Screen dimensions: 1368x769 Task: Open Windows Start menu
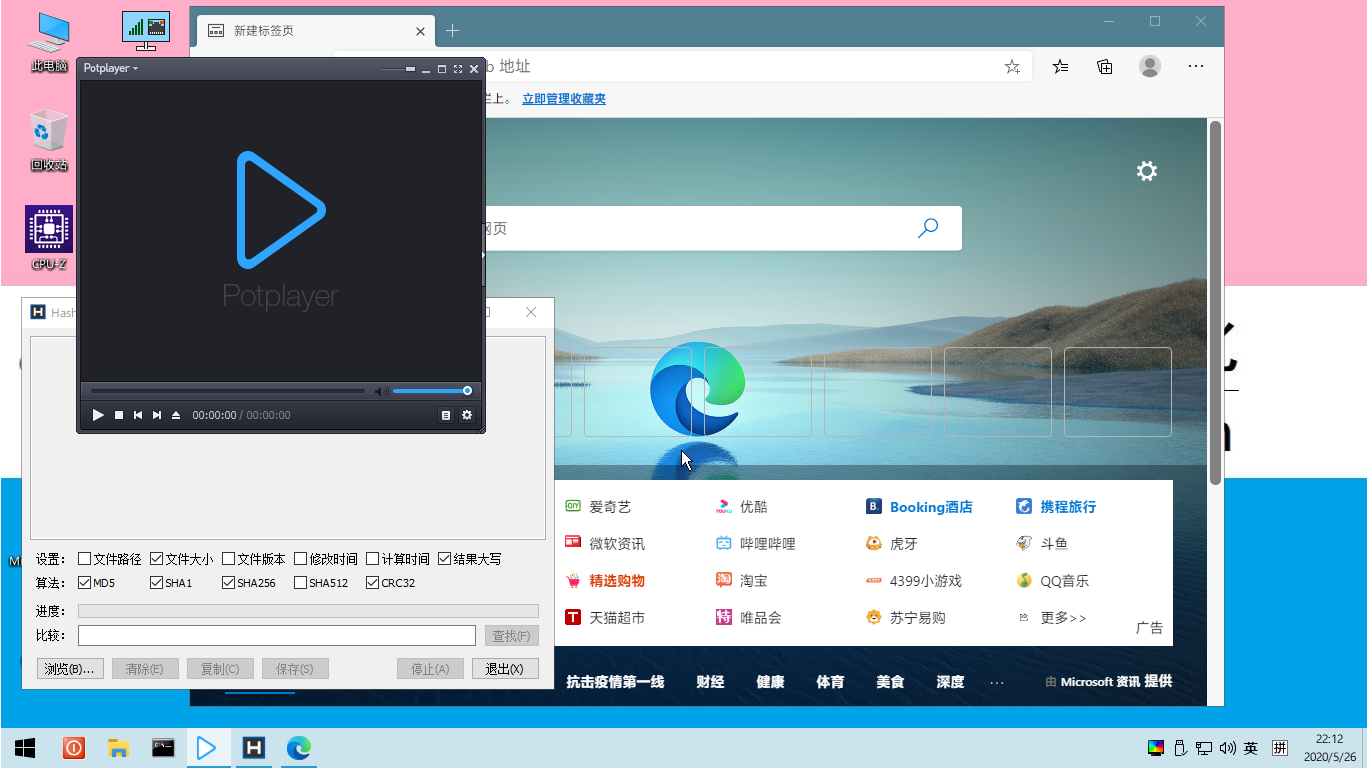pyautogui.click(x=25, y=748)
